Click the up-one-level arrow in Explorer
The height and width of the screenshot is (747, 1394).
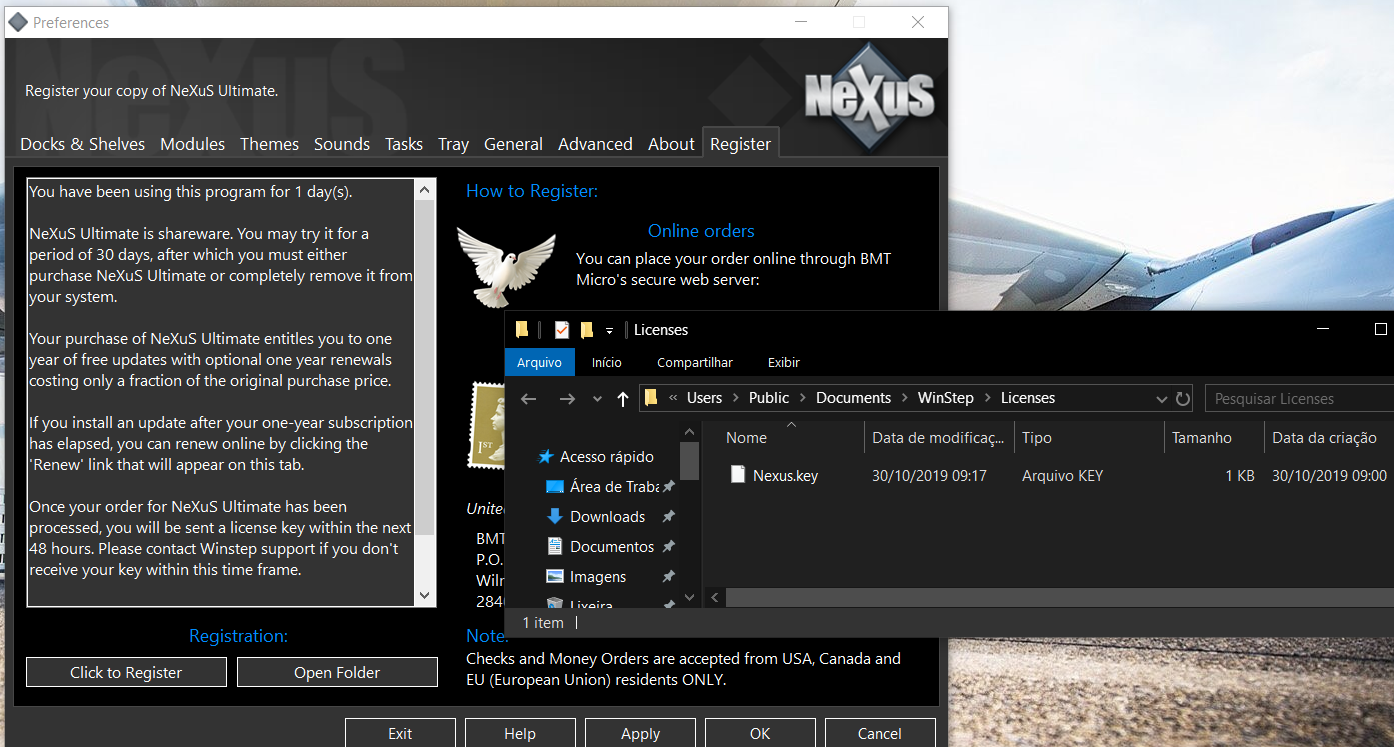click(x=623, y=398)
